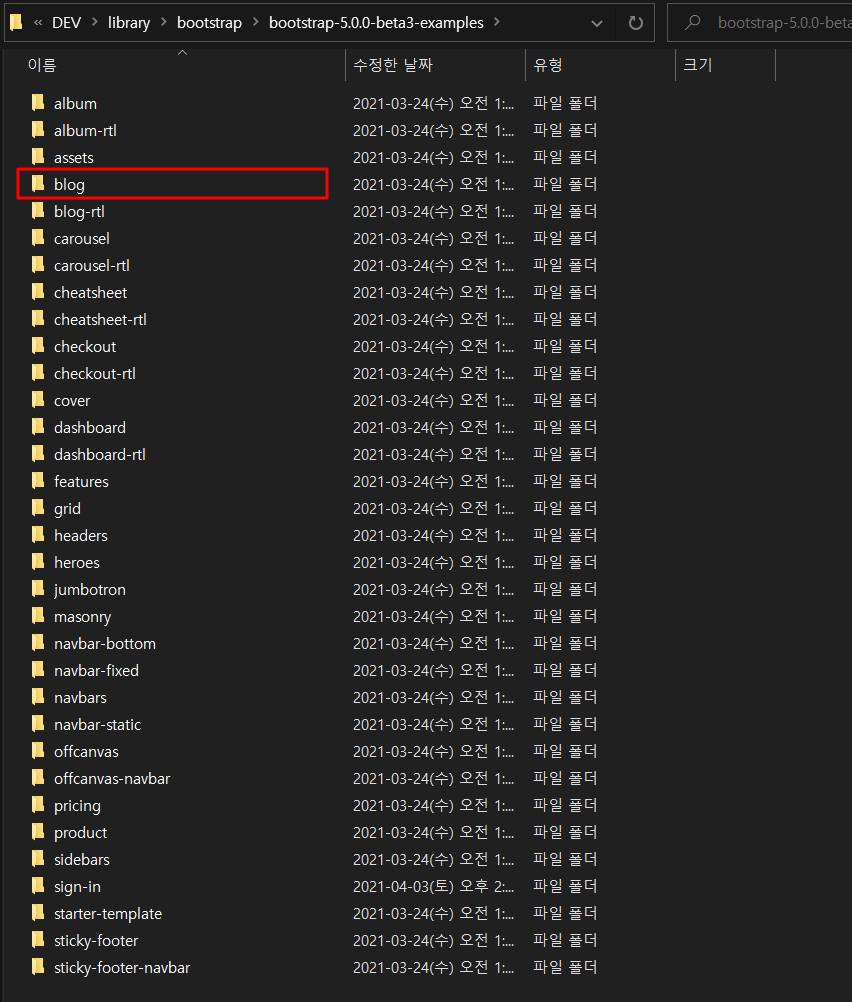This screenshot has height=1002, width=852.
Task: Expand hidden parent folders double-chevron
Action: point(38,22)
